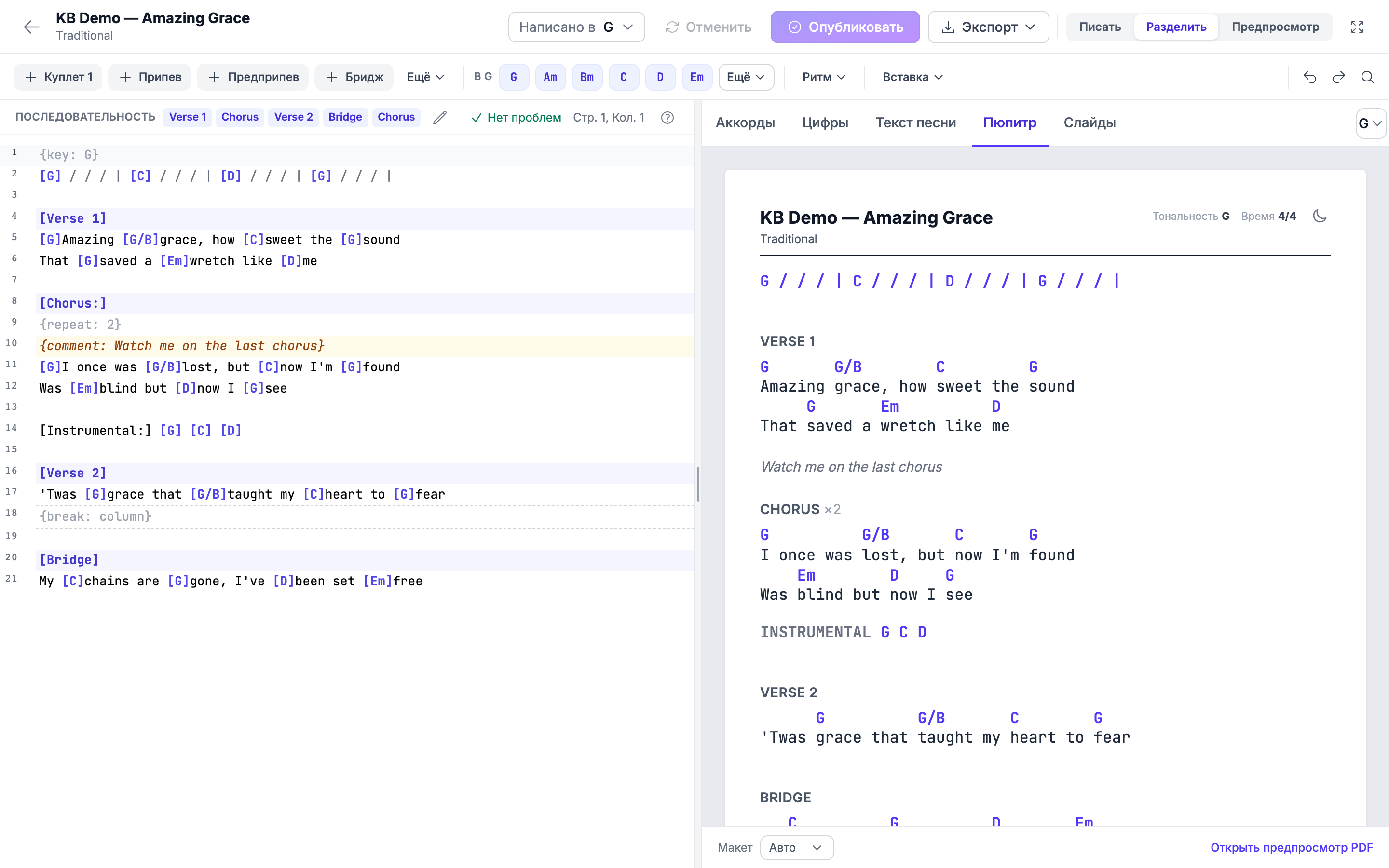
Task: Switch to the Слайды tab
Action: click(x=1089, y=122)
